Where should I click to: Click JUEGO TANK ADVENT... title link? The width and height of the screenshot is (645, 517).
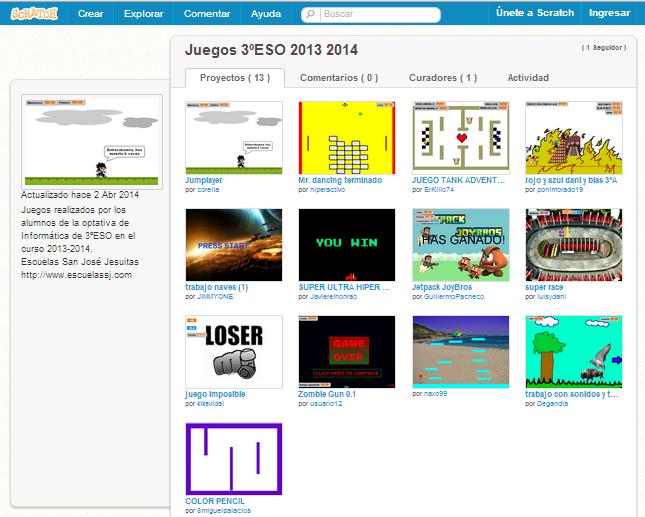coord(458,180)
